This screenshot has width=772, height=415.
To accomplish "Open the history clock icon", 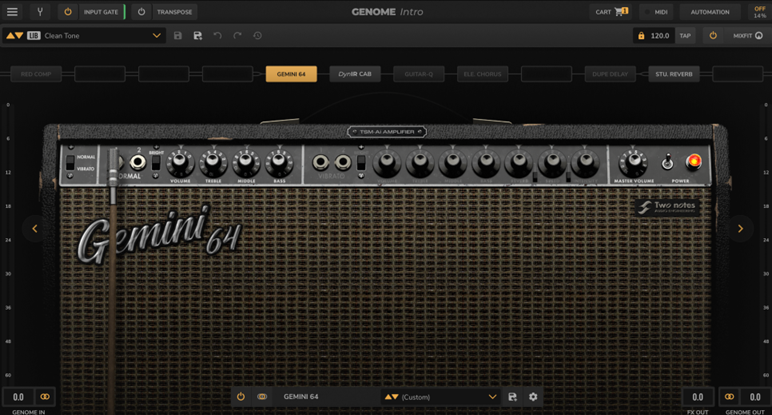I will point(257,35).
